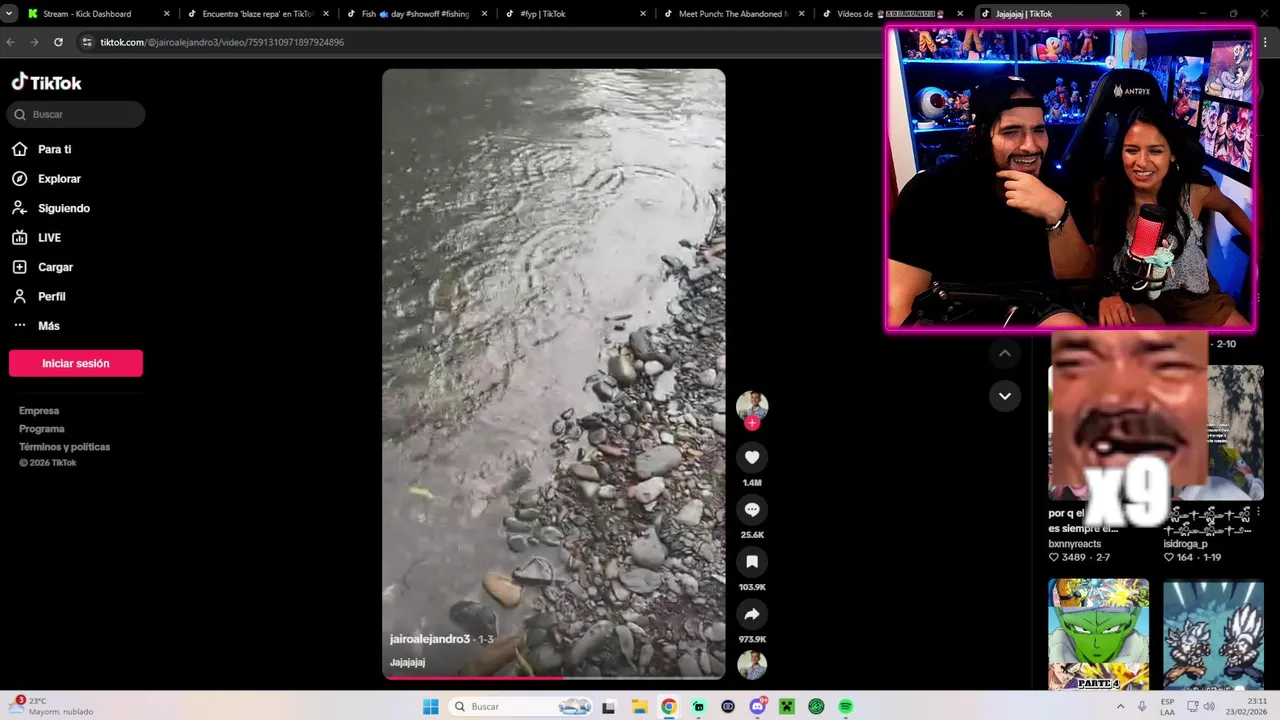
Task: Open Discord from the taskbar
Action: (758, 707)
